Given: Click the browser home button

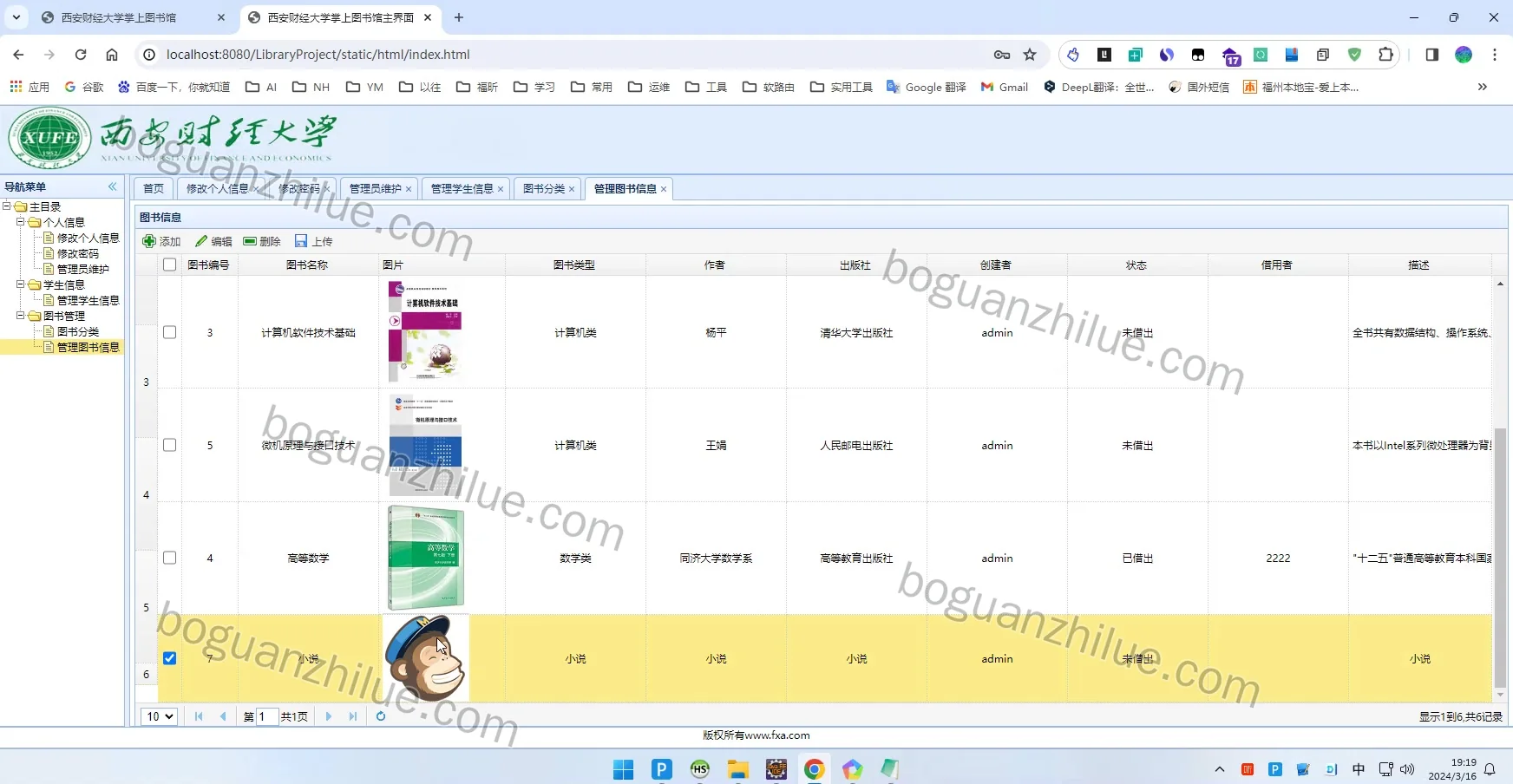Looking at the screenshot, I should (112, 55).
